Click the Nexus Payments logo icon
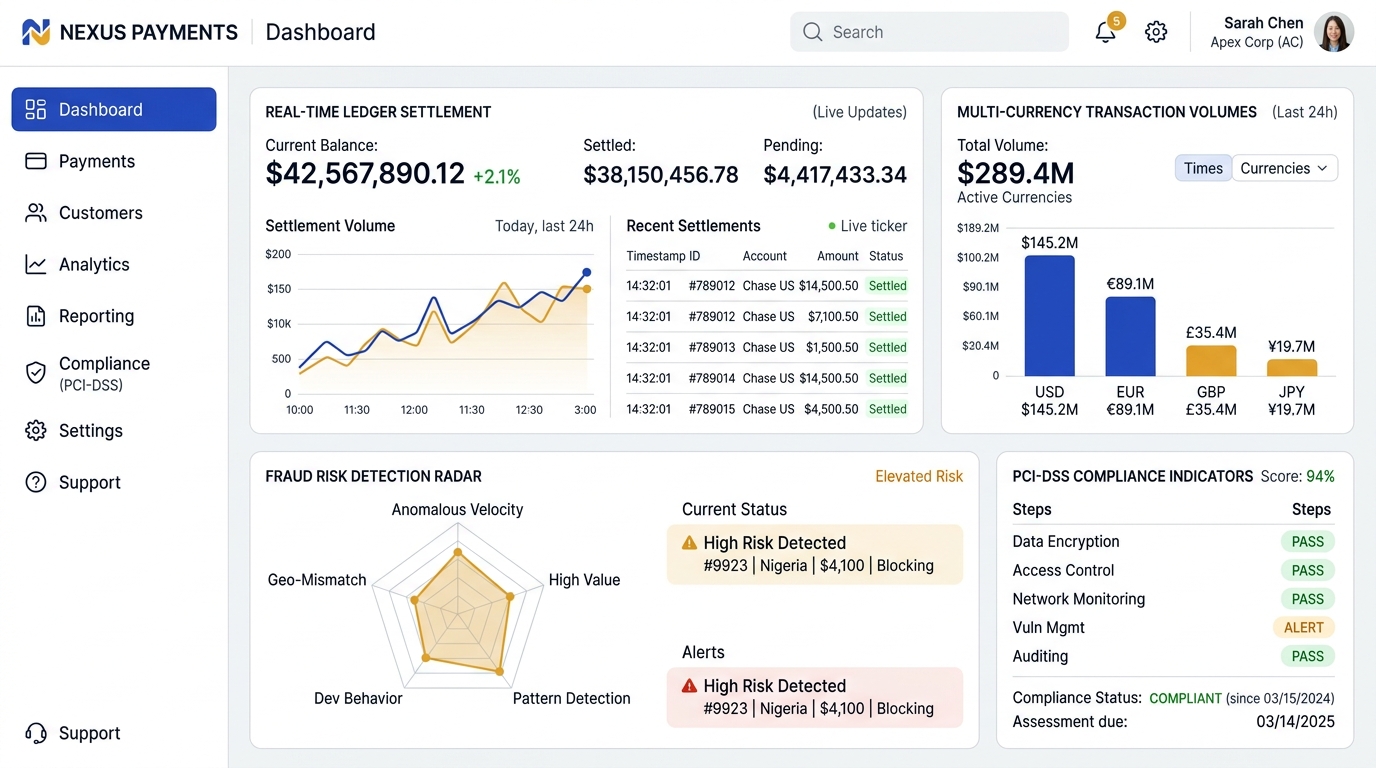Viewport: 1376px width, 768px height. [x=36, y=32]
